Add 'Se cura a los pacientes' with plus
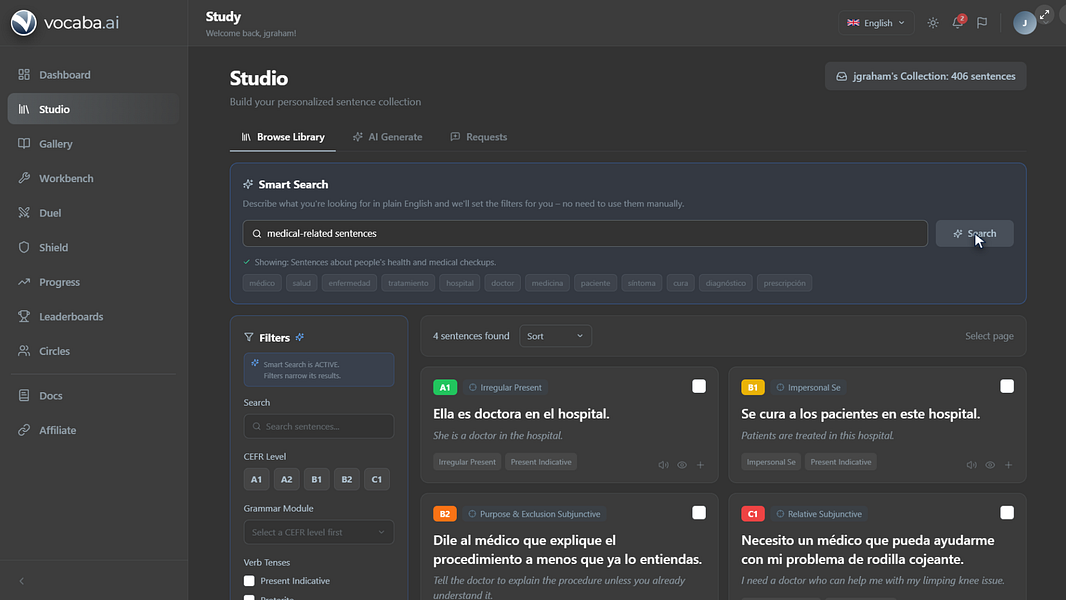 coord(1008,465)
